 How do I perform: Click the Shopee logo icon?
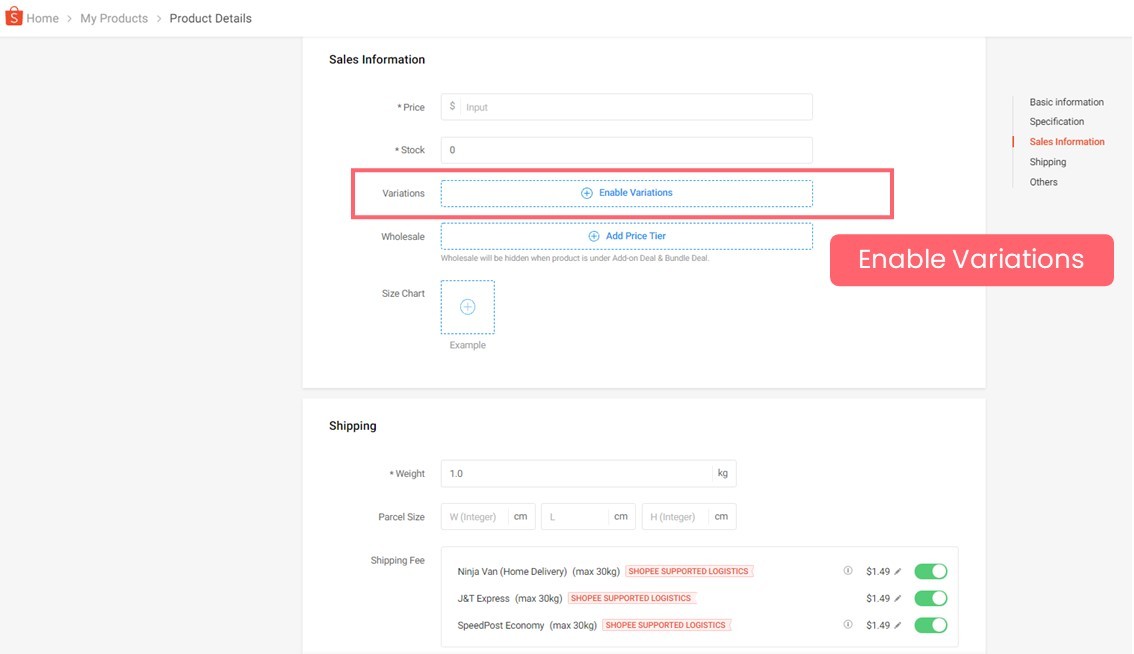14,16
